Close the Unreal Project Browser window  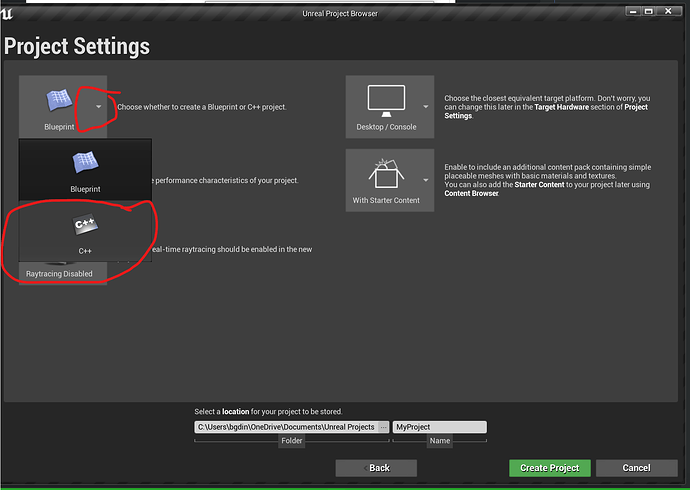click(668, 11)
